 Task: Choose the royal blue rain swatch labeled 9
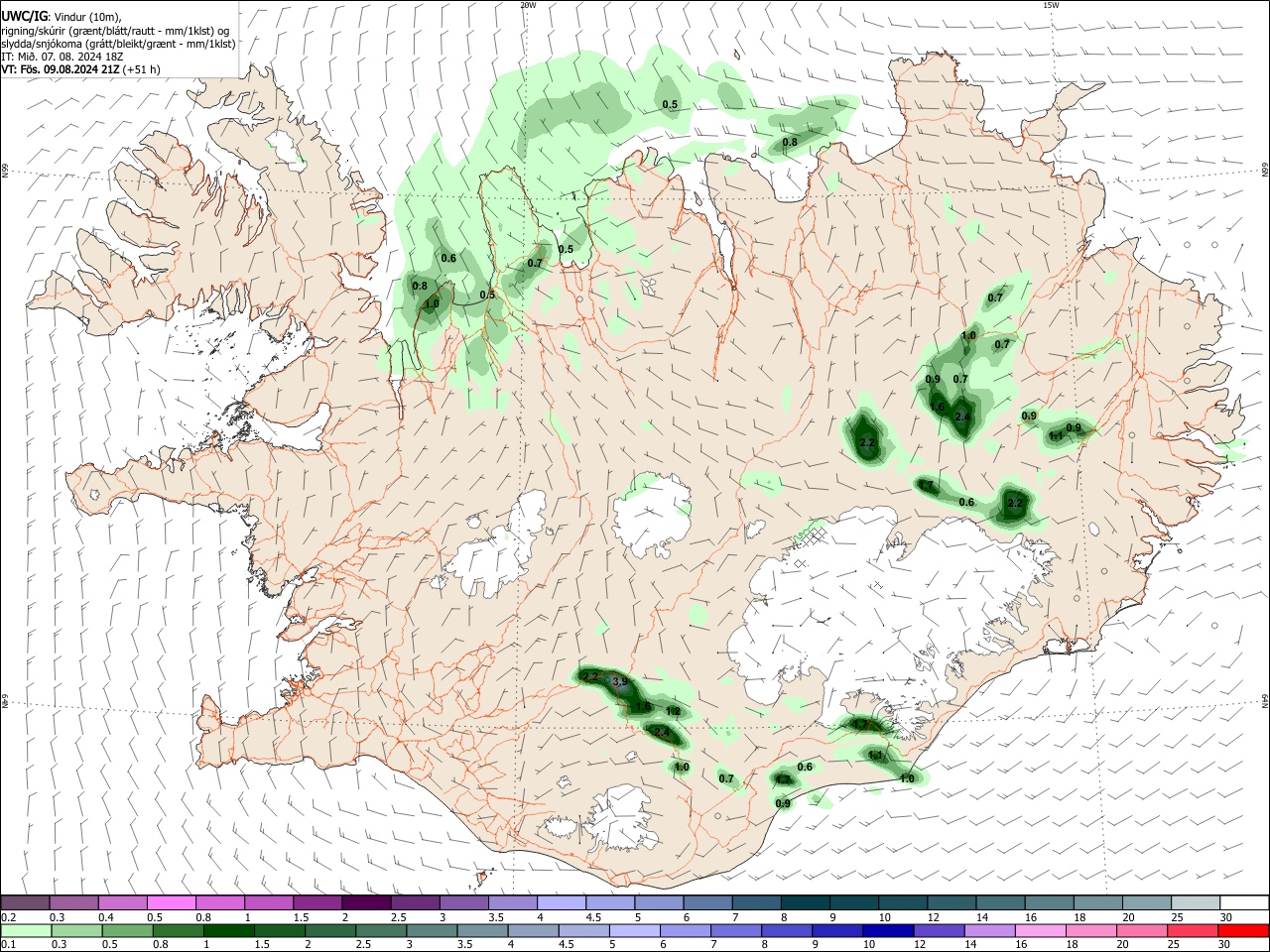[x=836, y=930]
